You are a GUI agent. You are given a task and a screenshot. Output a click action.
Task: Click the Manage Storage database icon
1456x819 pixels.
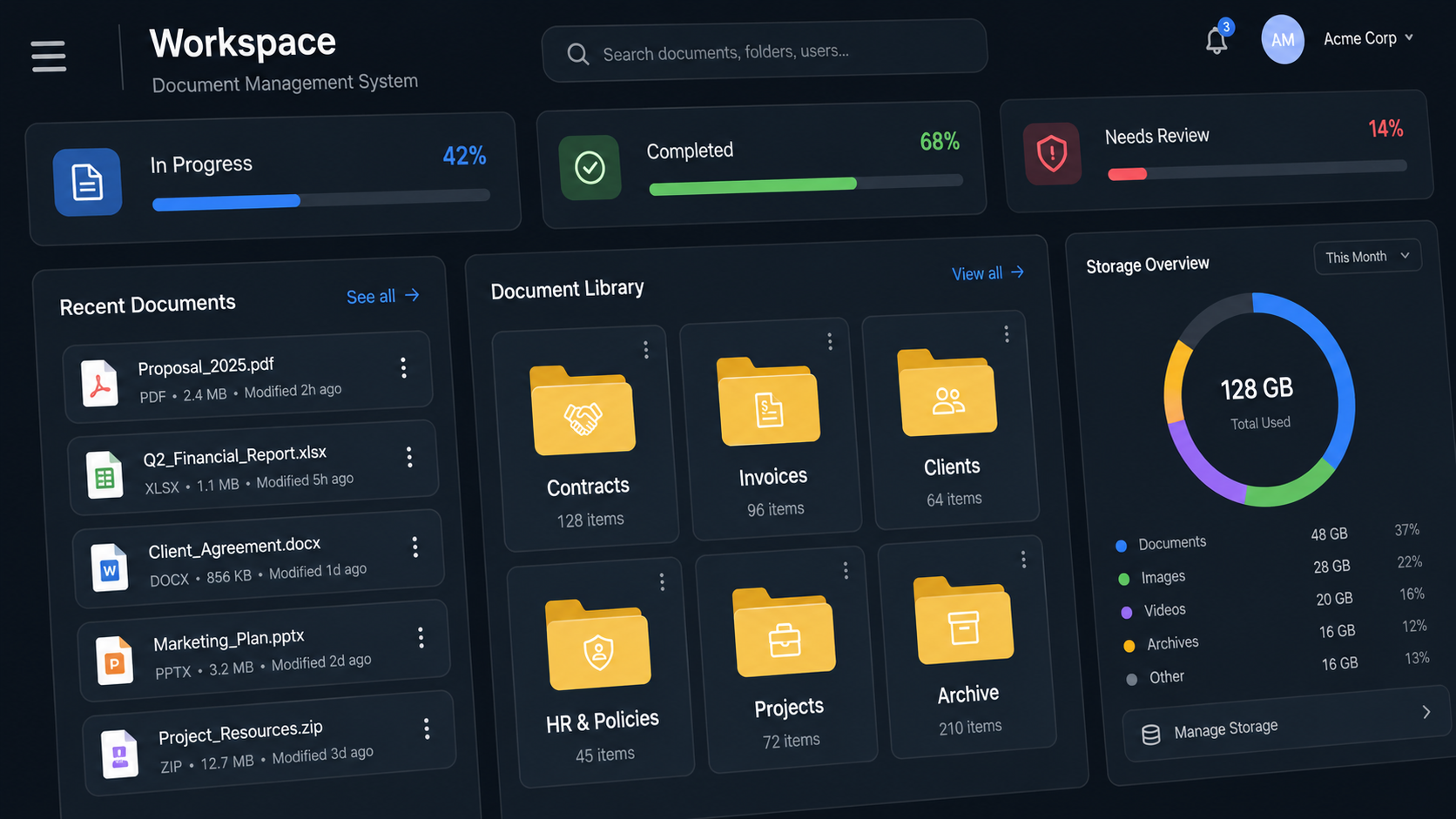coord(1151,735)
